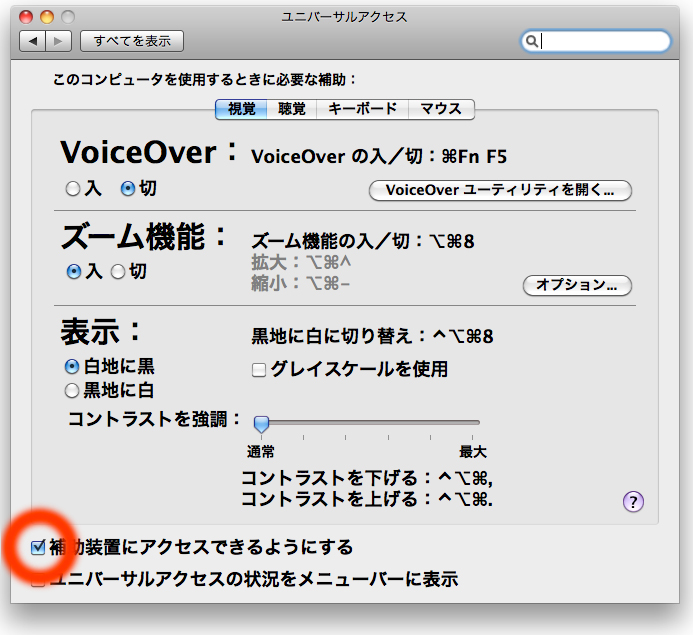The height and width of the screenshot is (635, 693).
Task: Check グレイスケールを使用 checkbox
Action: click(x=259, y=370)
